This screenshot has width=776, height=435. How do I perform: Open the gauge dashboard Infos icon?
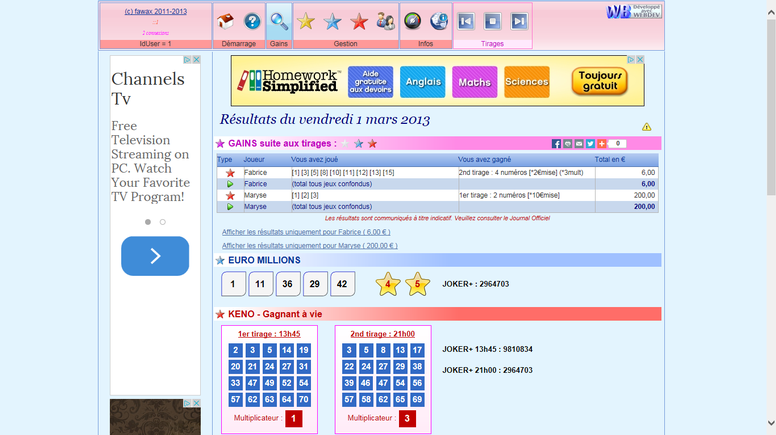click(x=412, y=21)
